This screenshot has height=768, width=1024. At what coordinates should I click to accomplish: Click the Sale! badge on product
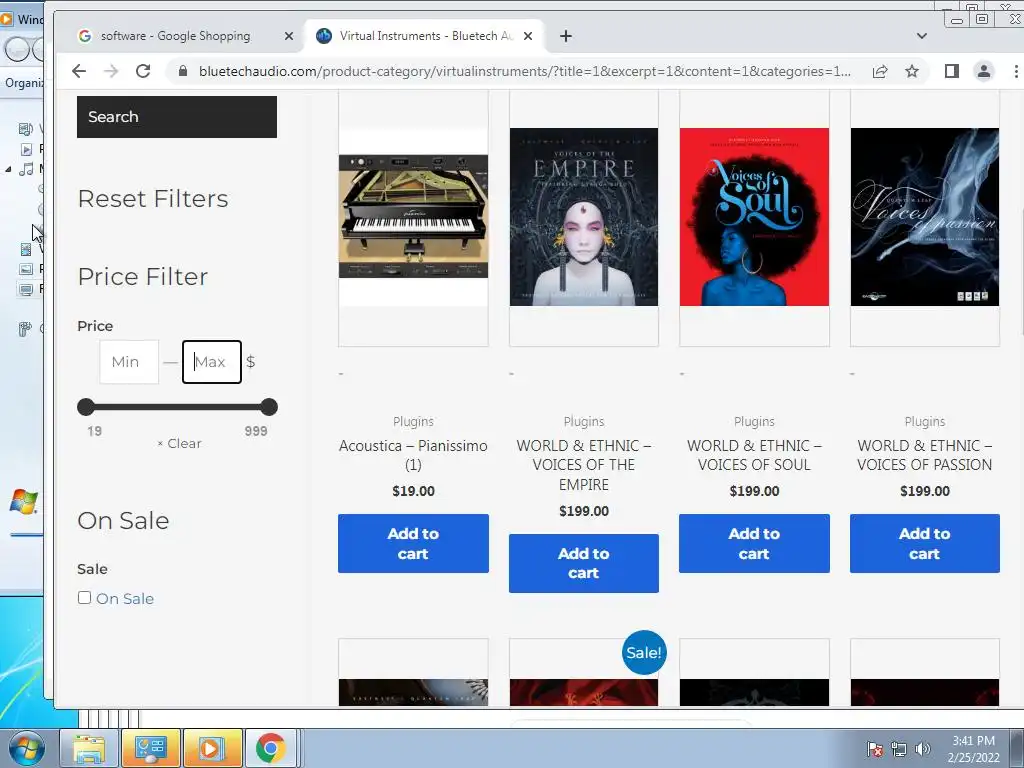644,652
